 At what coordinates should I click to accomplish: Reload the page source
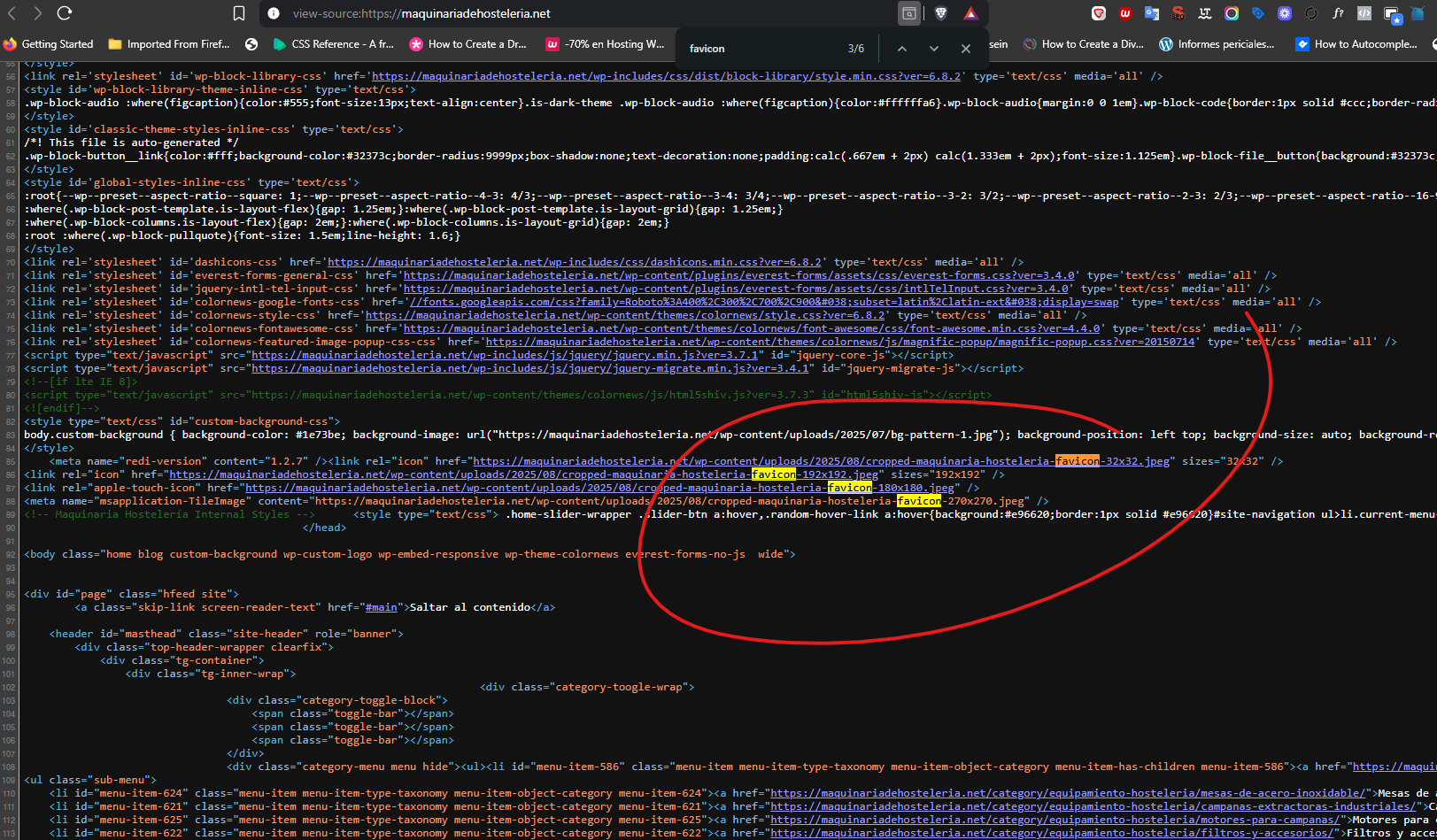click(x=65, y=13)
